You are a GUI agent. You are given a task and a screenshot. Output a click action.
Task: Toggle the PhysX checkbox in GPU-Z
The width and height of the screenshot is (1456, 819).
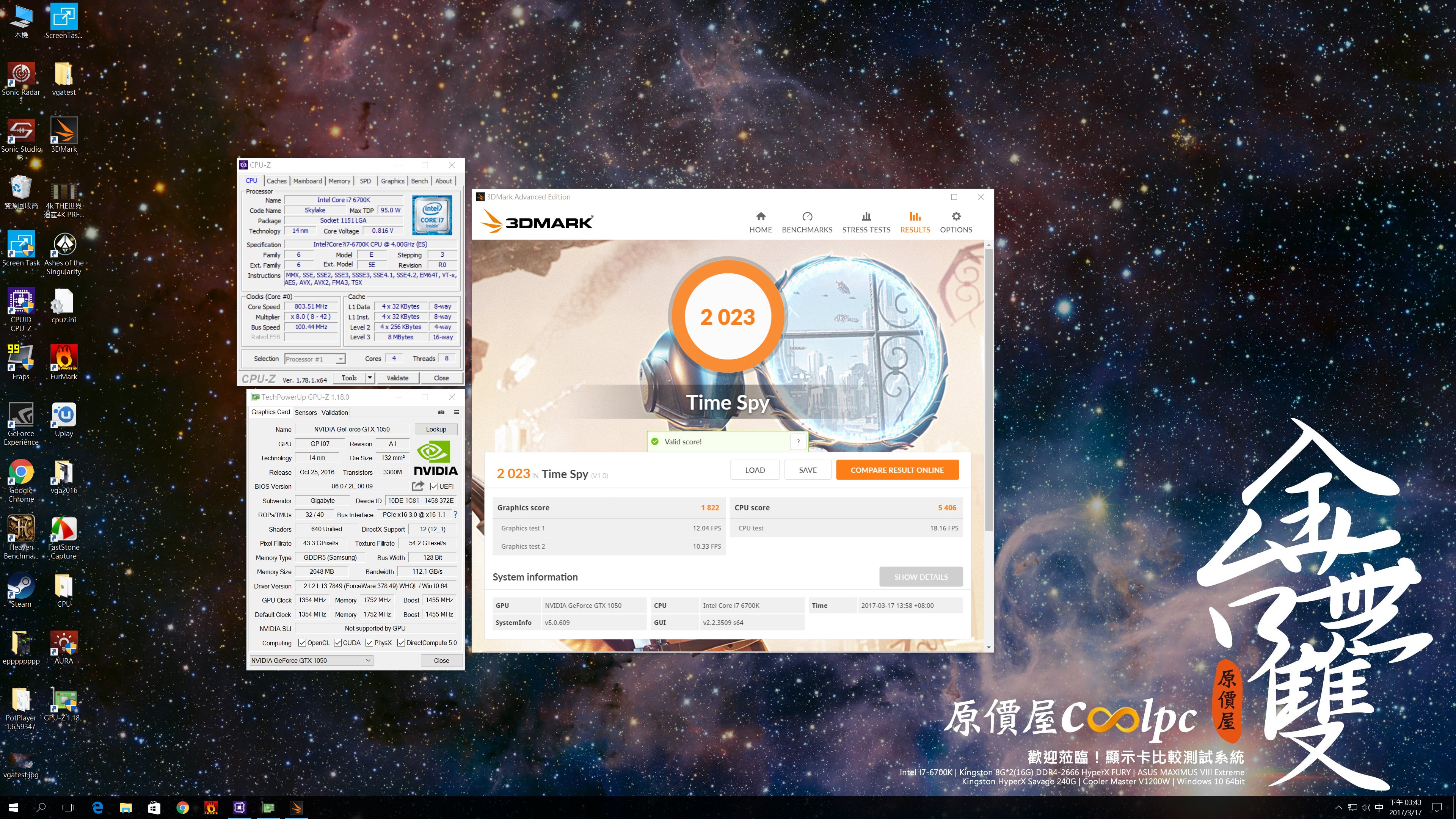point(369,643)
